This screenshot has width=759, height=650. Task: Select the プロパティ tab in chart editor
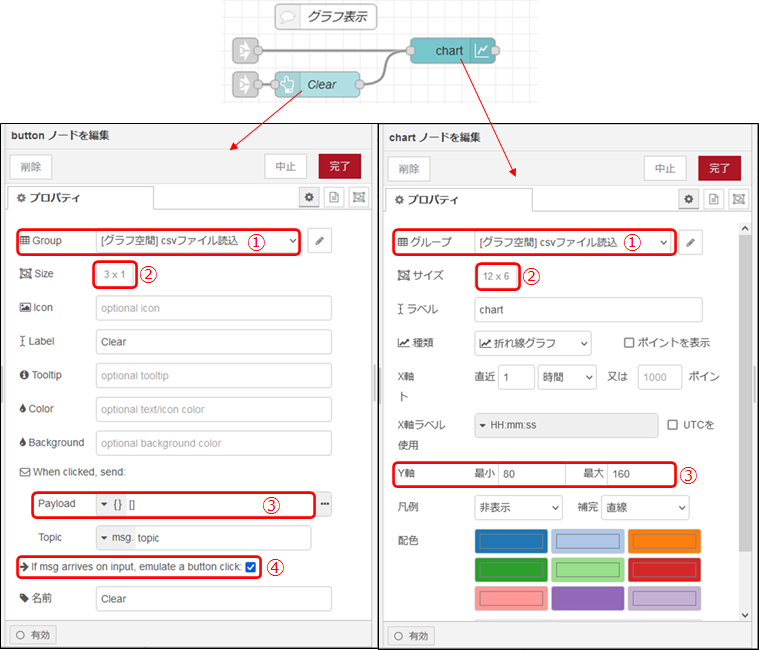pos(432,200)
